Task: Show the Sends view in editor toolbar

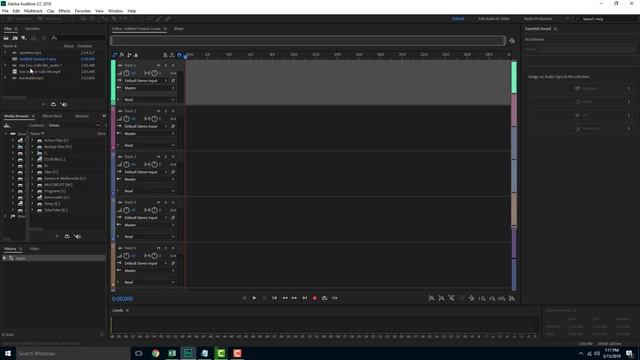Action: tap(129, 55)
